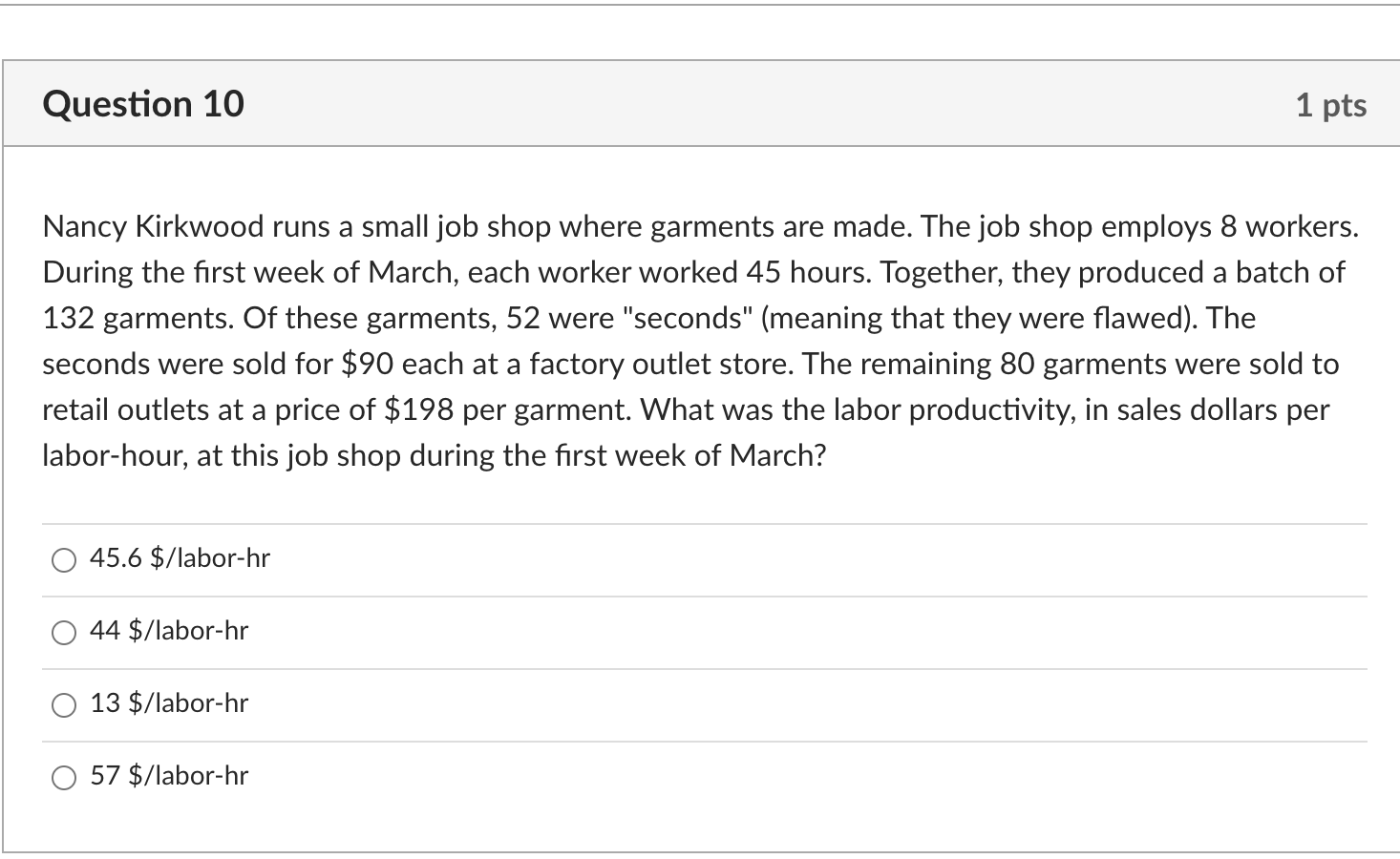This screenshot has width=1400, height=859.
Task: Click the 57 $/labor-hr answer text
Action: click(x=169, y=776)
